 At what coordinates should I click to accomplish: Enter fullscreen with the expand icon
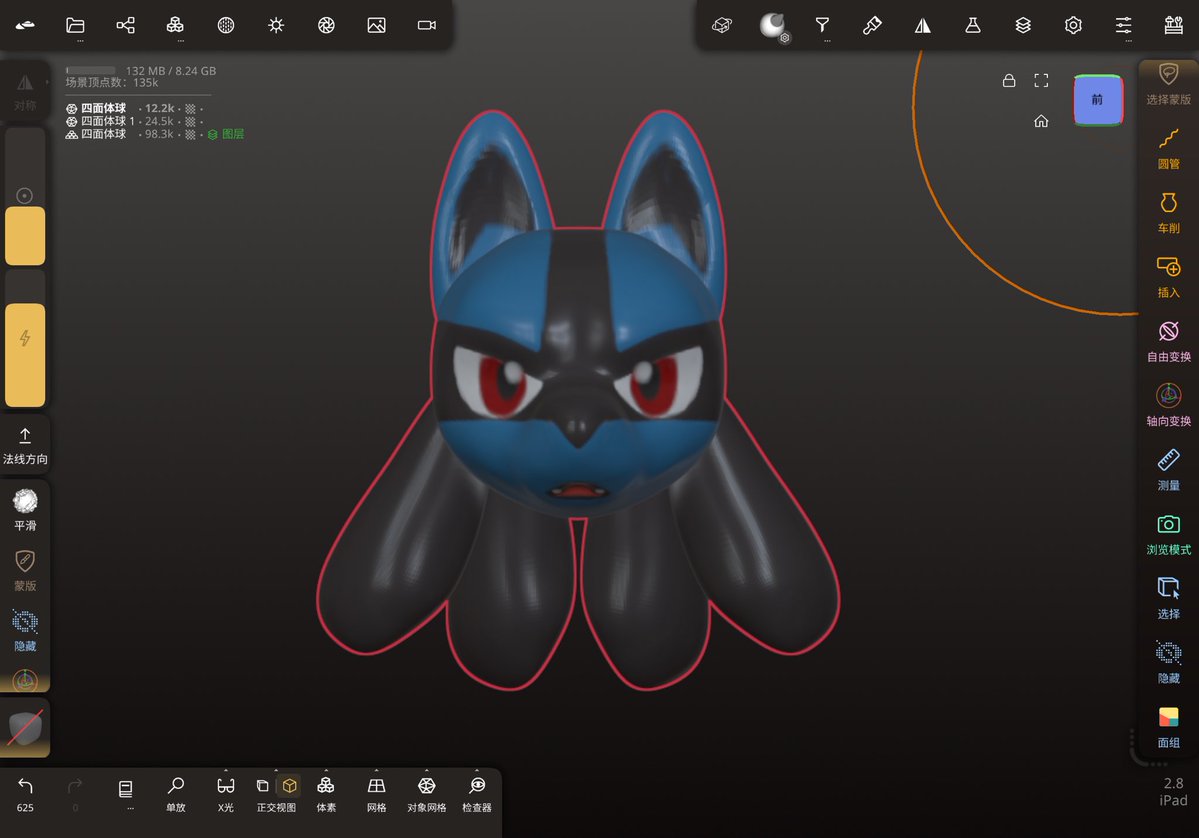pyautogui.click(x=1041, y=80)
